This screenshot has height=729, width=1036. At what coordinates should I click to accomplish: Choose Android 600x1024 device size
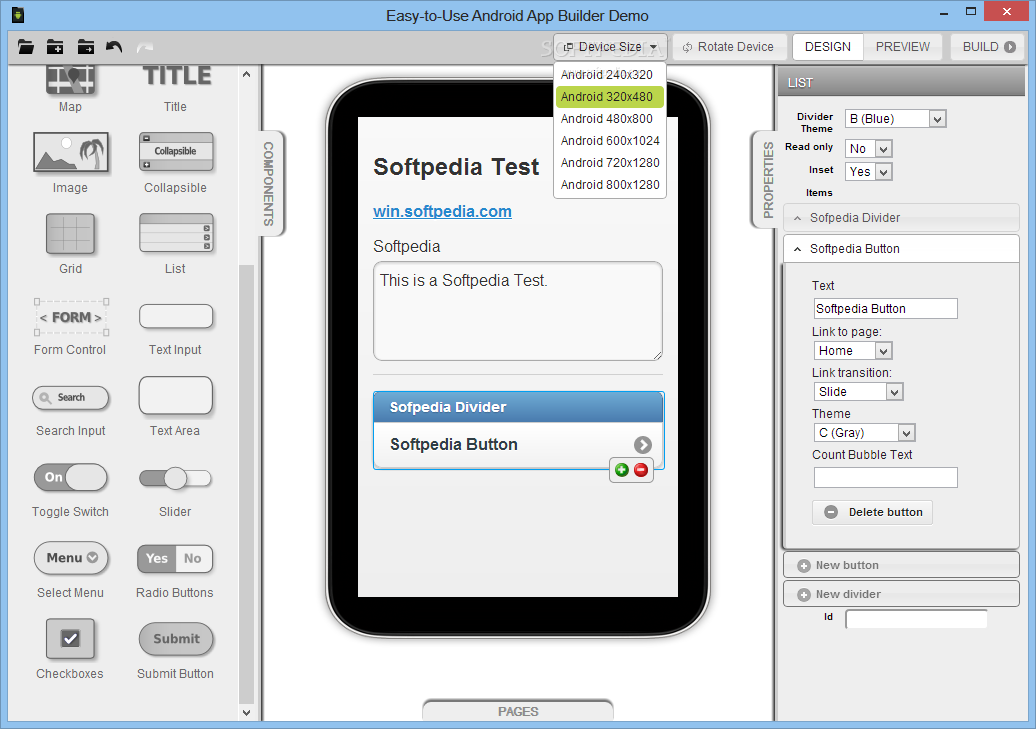click(610, 141)
